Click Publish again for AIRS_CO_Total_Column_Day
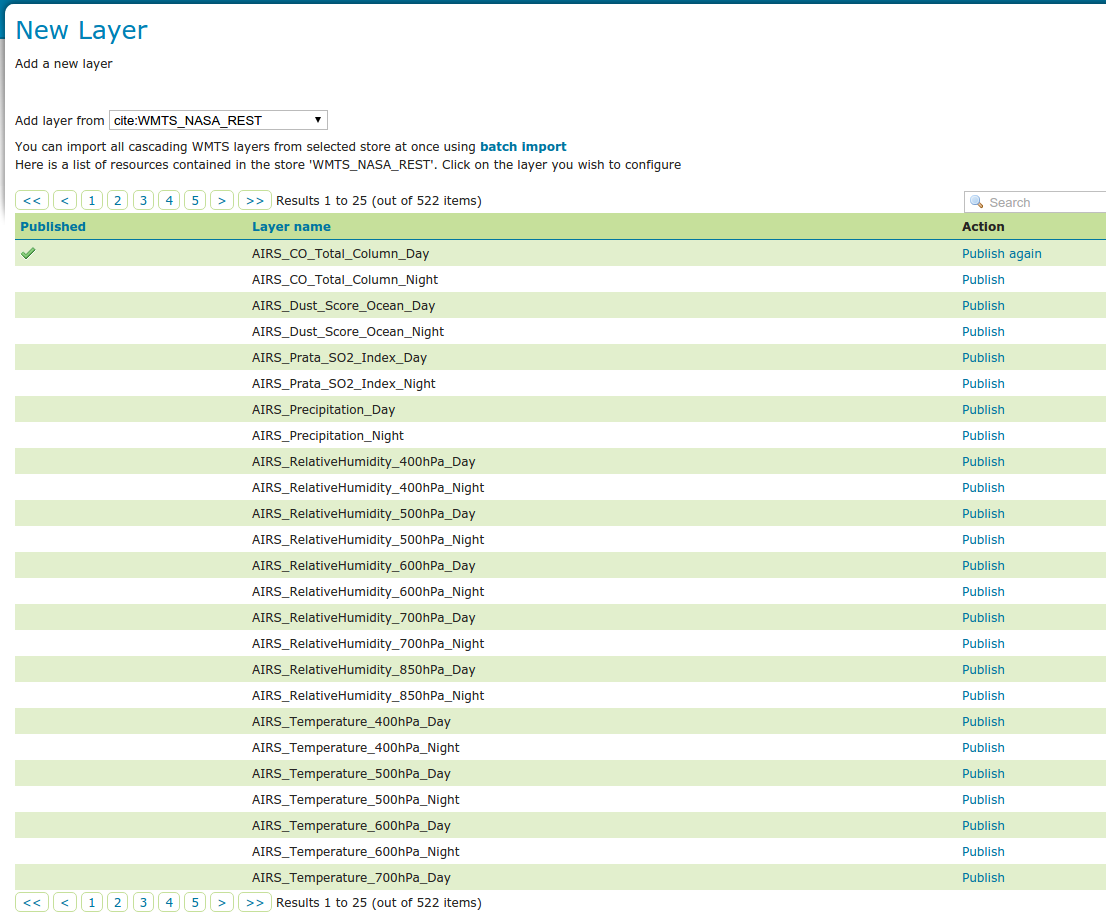The width and height of the screenshot is (1106, 915). [x=1001, y=253]
